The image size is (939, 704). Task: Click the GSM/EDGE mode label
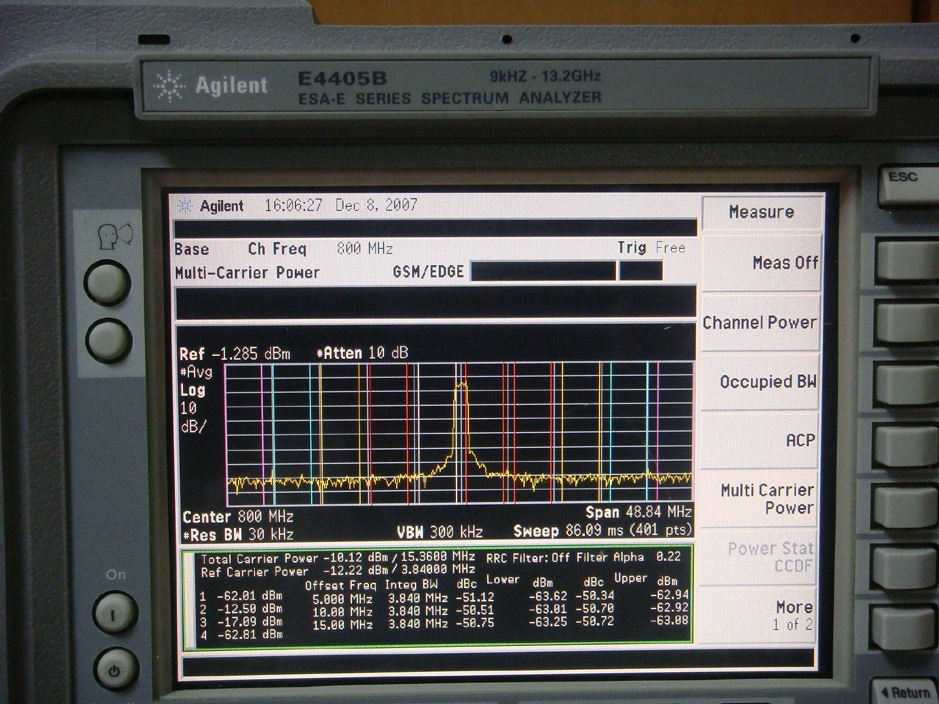[428, 272]
